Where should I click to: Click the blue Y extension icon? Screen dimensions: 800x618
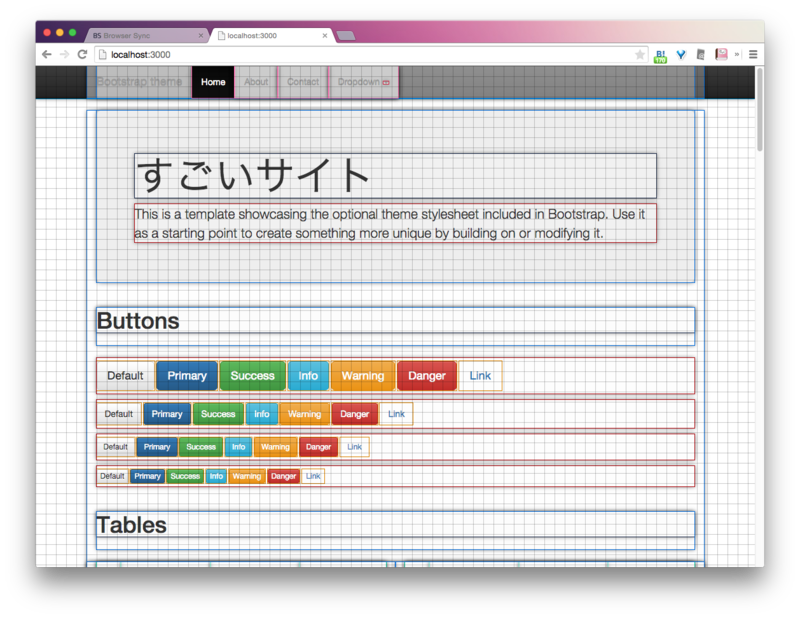click(x=681, y=55)
